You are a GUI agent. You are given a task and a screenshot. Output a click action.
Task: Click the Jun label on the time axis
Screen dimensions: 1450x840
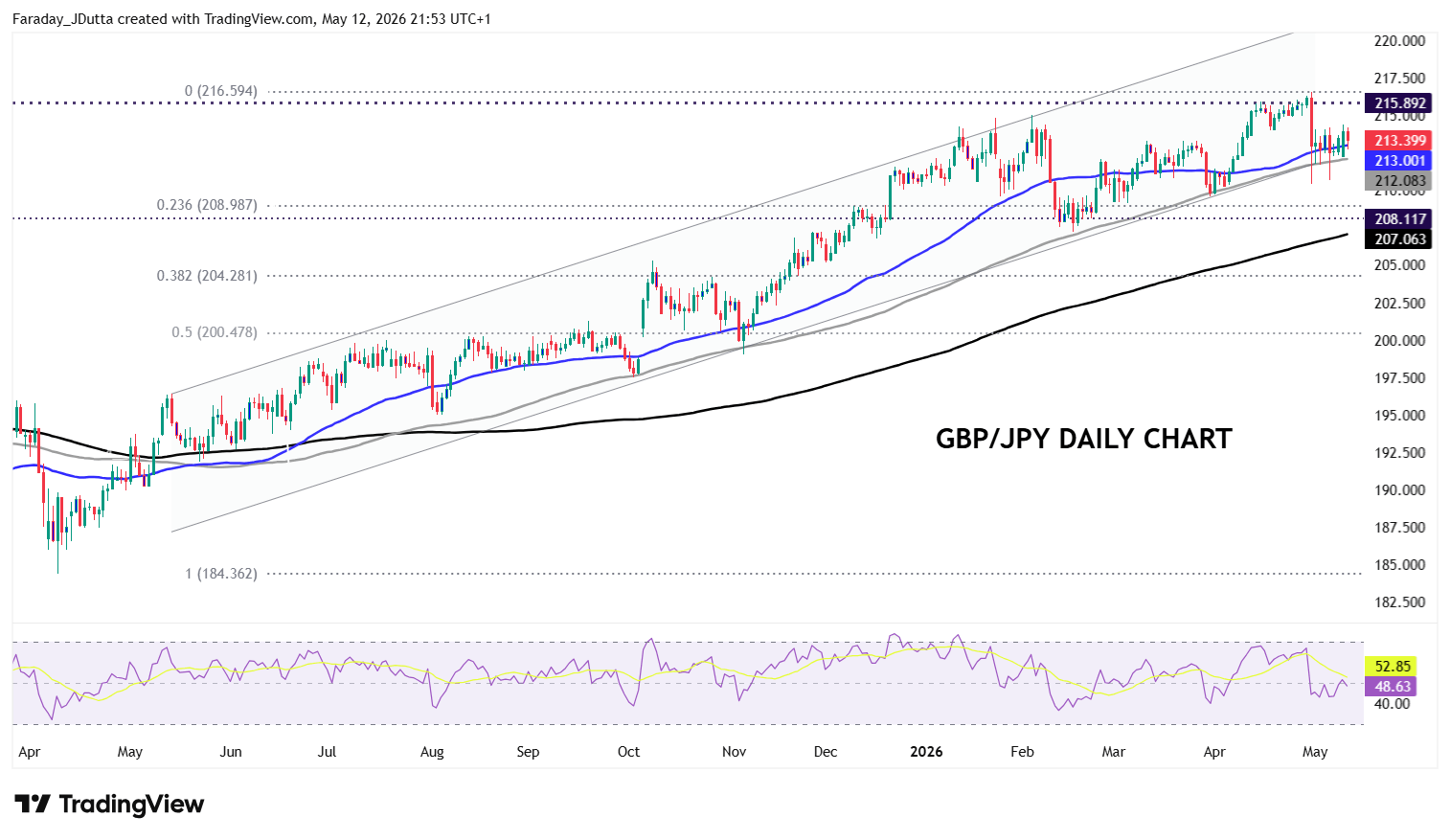231,752
